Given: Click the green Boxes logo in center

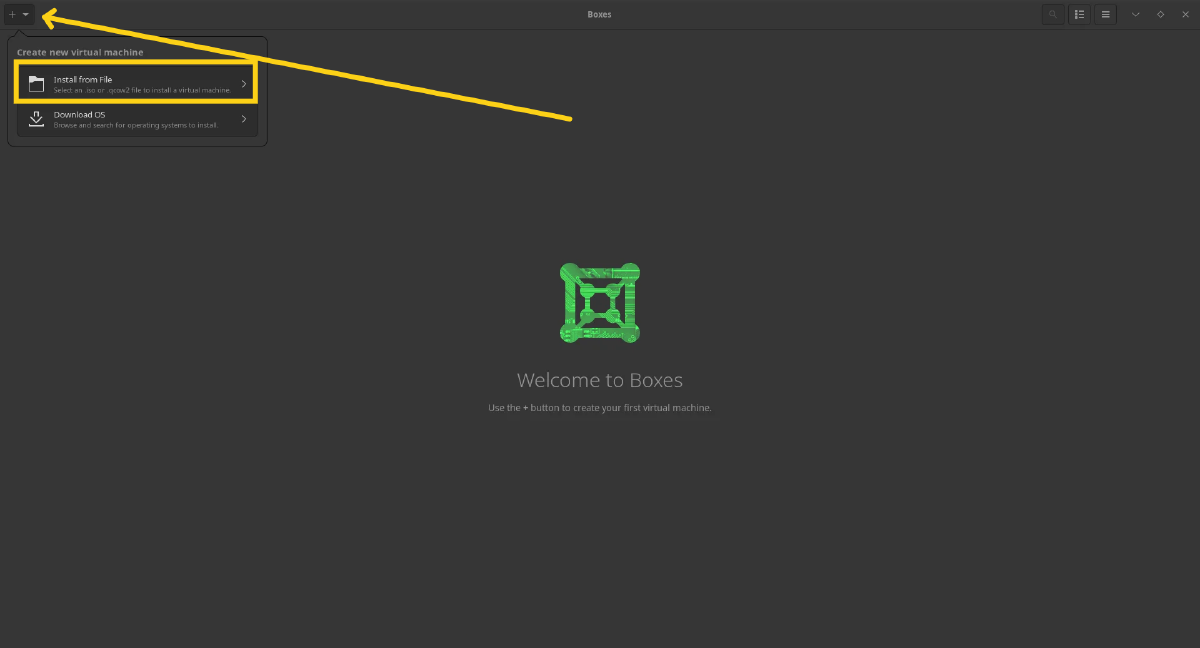Looking at the screenshot, I should point(600,303).
